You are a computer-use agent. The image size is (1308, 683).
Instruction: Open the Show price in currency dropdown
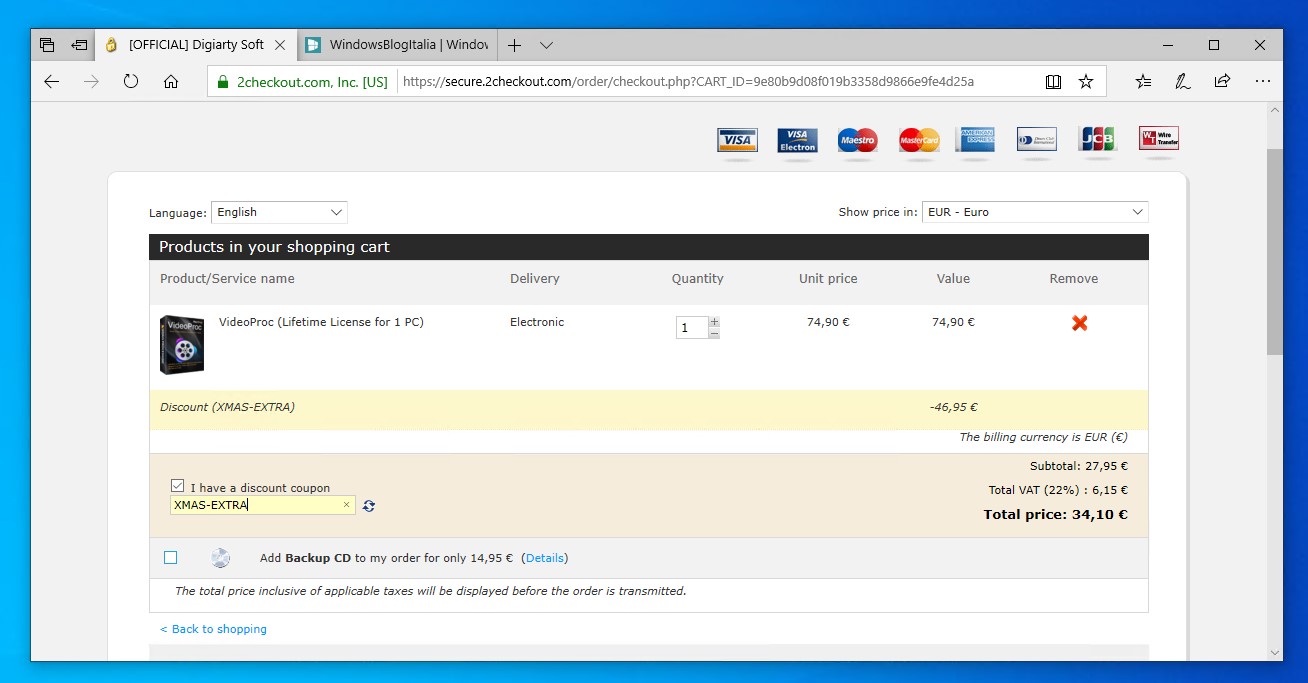(x=1035, y=212)
